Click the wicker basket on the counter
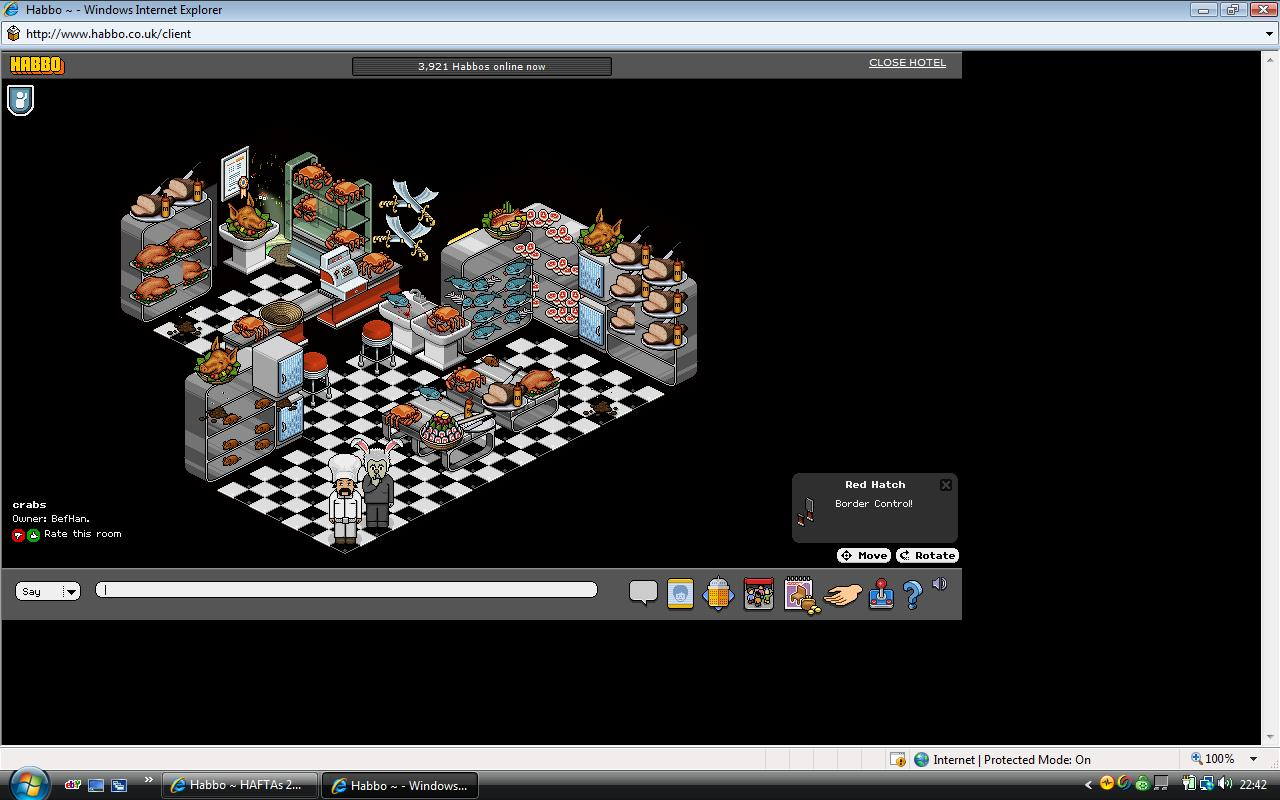This screenshot has width=1280, height=800. click(x=282, y=315)
